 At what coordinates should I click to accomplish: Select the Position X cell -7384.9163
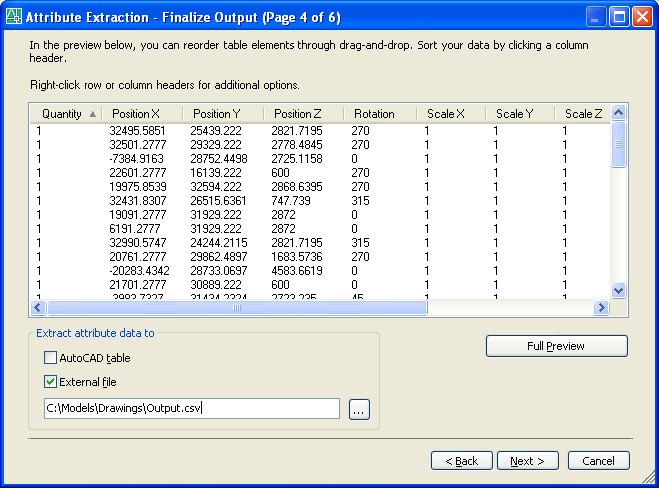click(136, 159)
